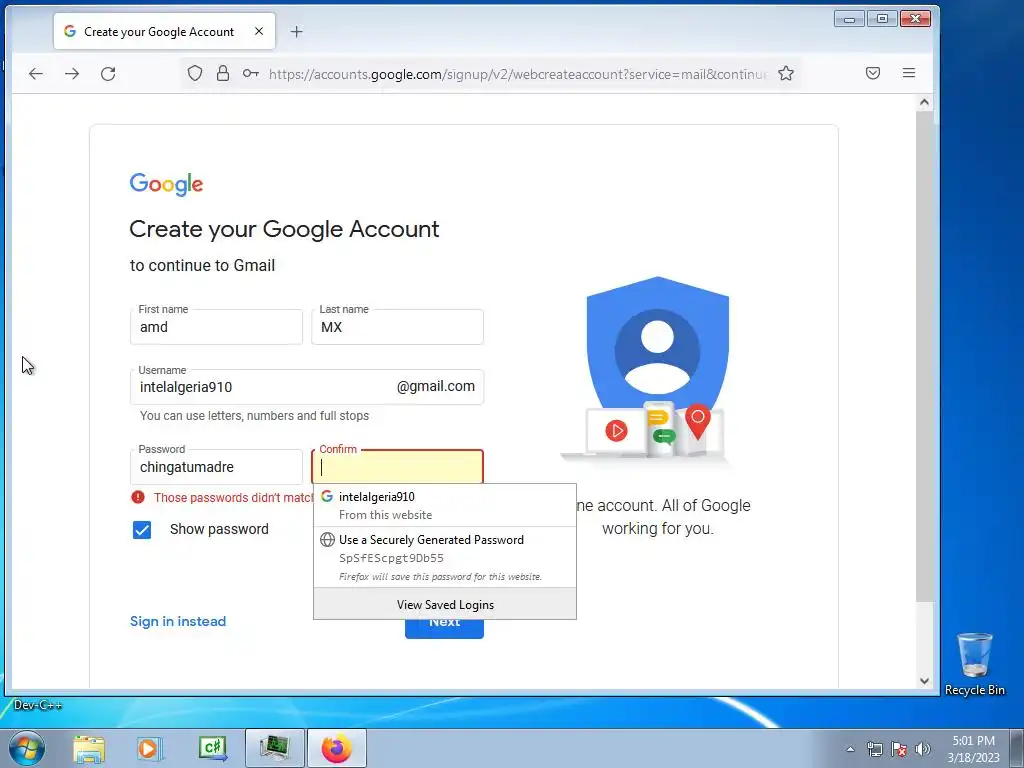Choose the intelalgeria910 saved login suggestion
Image resolution: width=1024 pixels, height=768 pixels.
click(445, 505)
